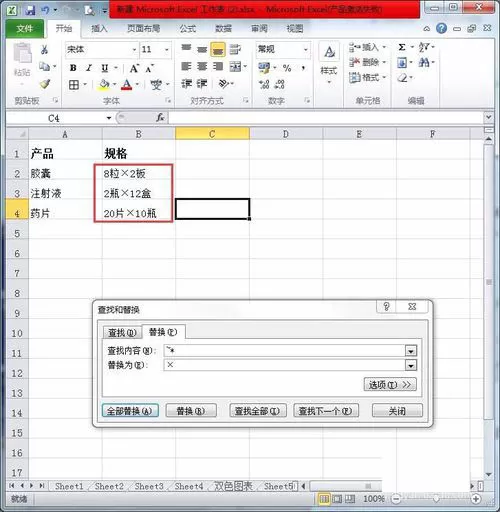Increase font size with large A
500x512 pixels.
coord(134,68)
